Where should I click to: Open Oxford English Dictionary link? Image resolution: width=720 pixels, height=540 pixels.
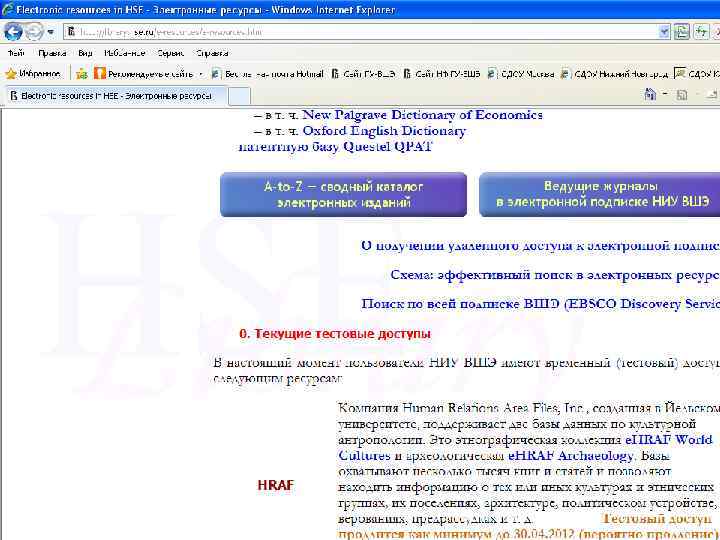(x=384, y=131)
